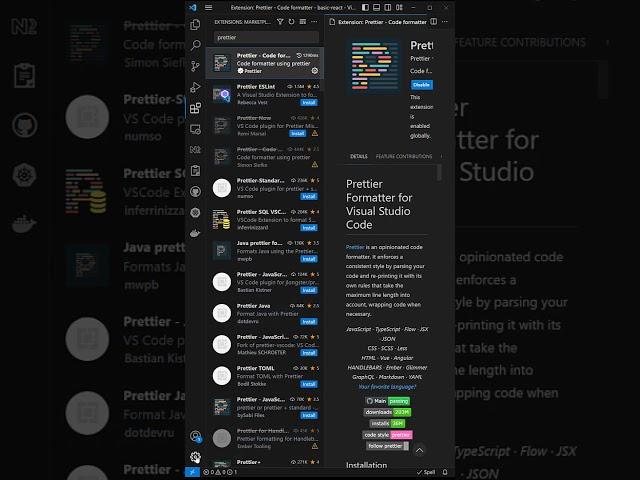Open the Remote Explorer view
640x480 pixels.
coord(196,129)
